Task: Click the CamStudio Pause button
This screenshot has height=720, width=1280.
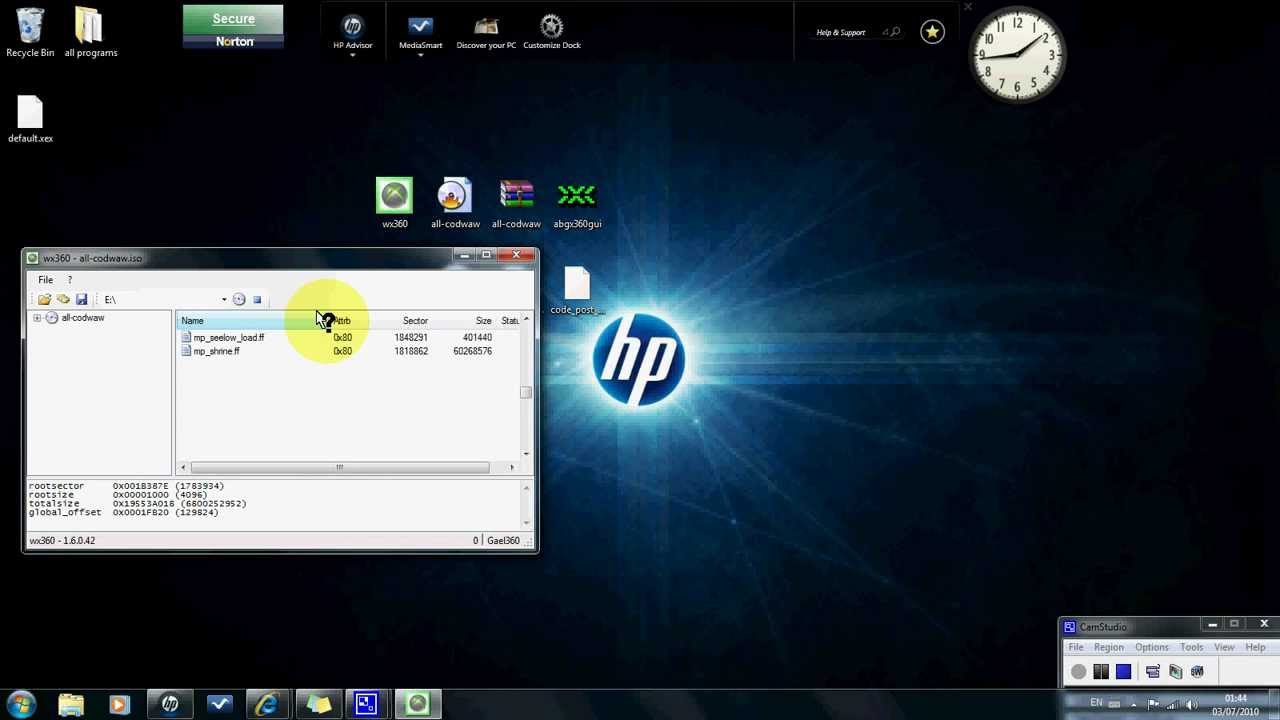Action: tap(1101, 672)
